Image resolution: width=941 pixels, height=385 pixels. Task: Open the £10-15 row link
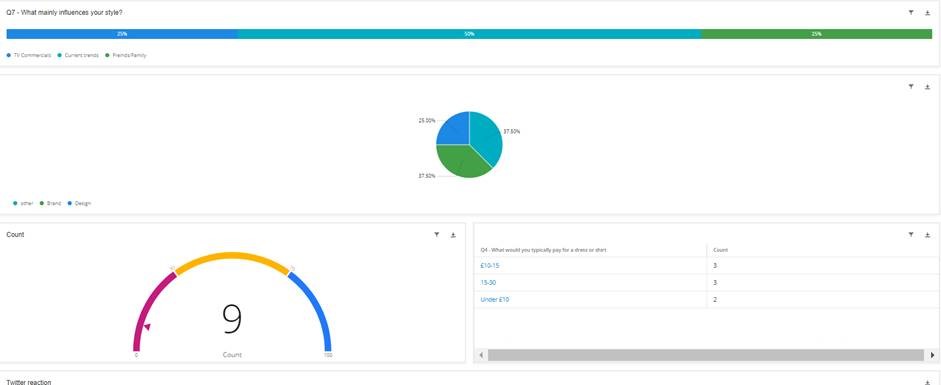click(x=490, y=266)
